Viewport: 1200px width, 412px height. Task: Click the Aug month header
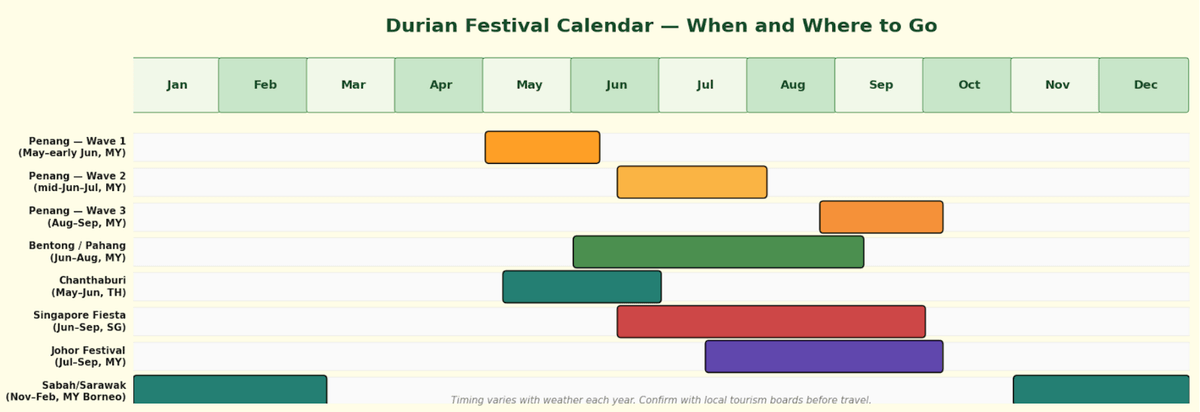[x=792, y=85]
